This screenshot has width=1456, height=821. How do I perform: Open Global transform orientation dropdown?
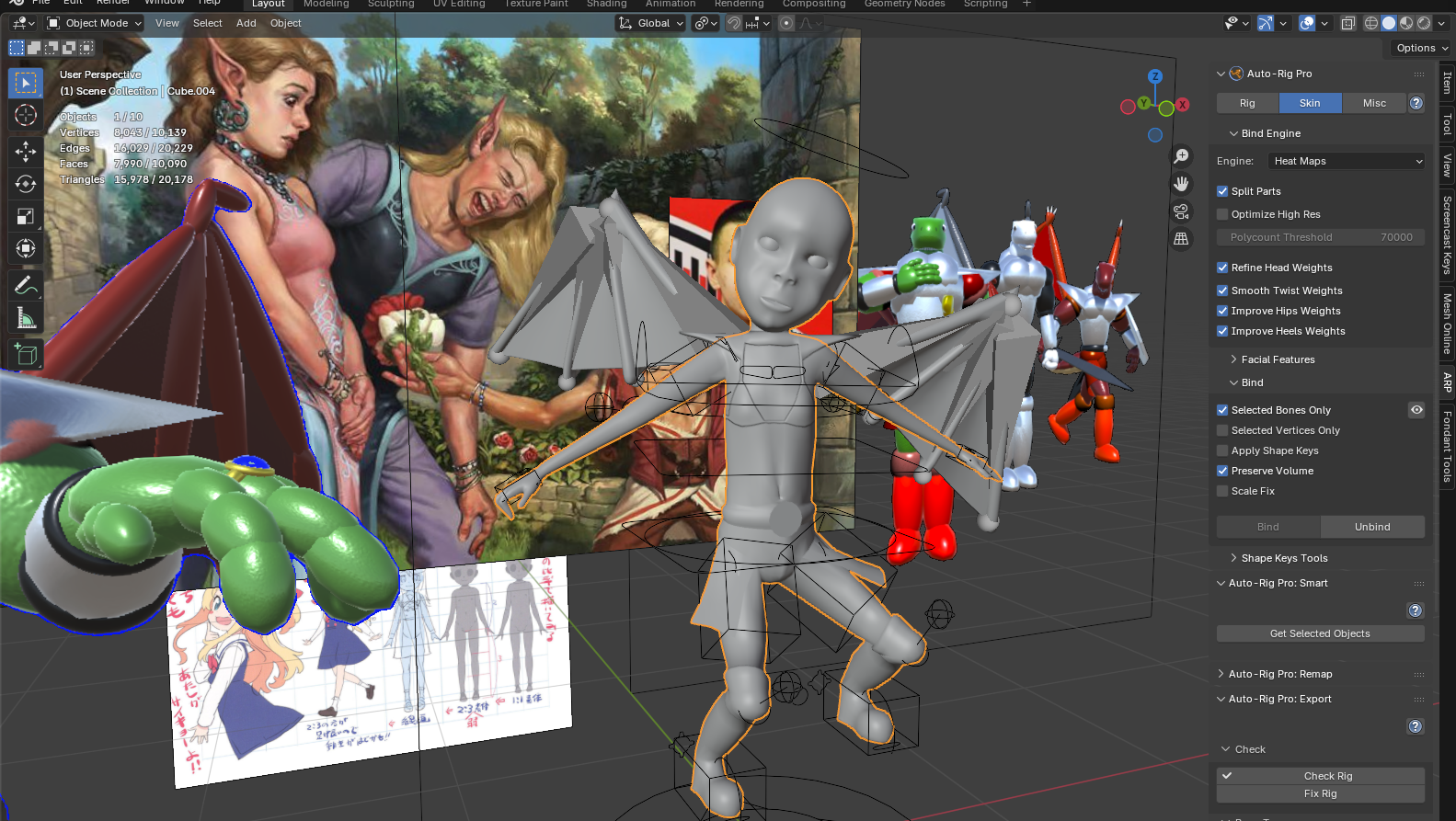click(x=651, y=23)
